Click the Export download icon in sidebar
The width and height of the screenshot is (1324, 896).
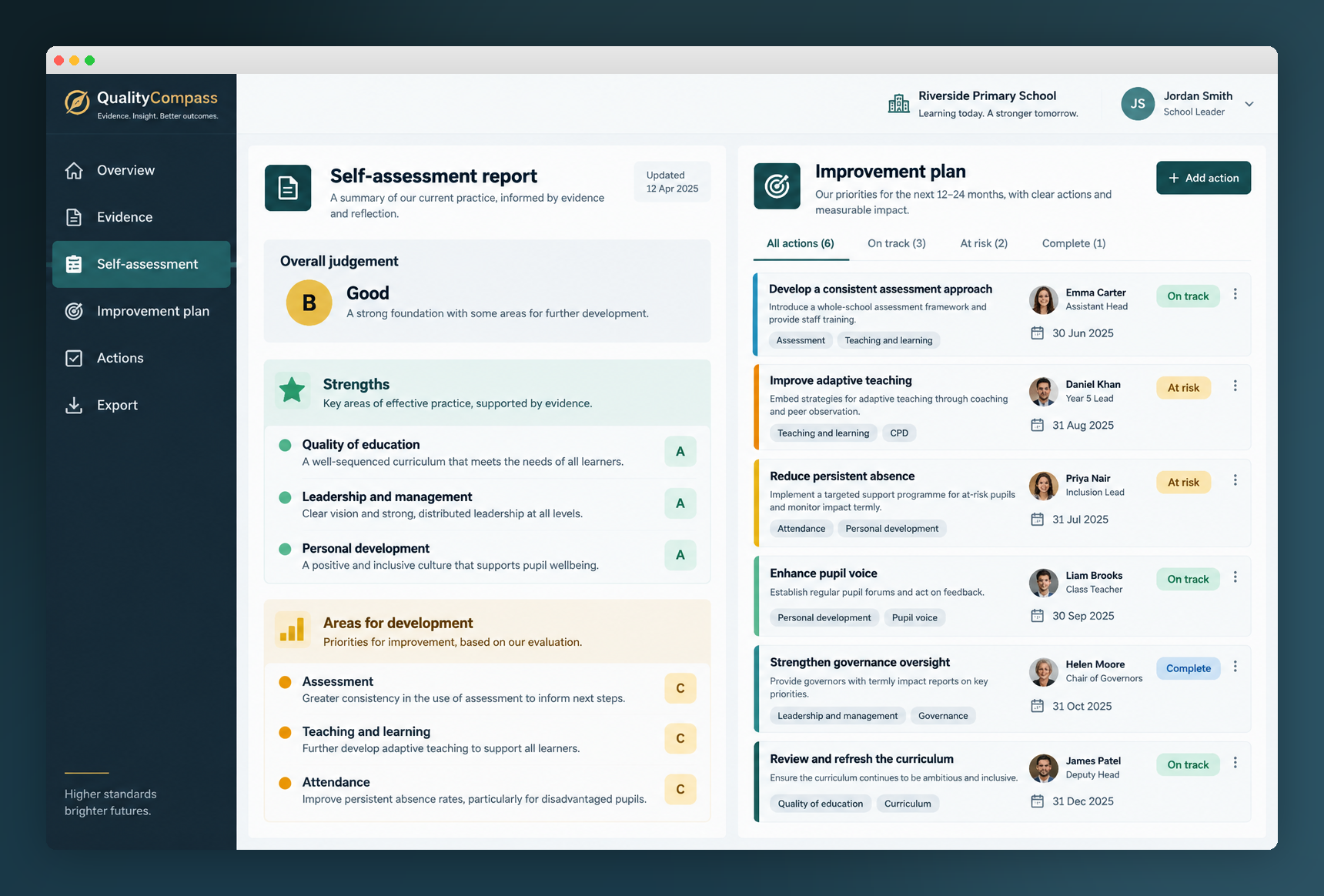[x=74, y=405]
